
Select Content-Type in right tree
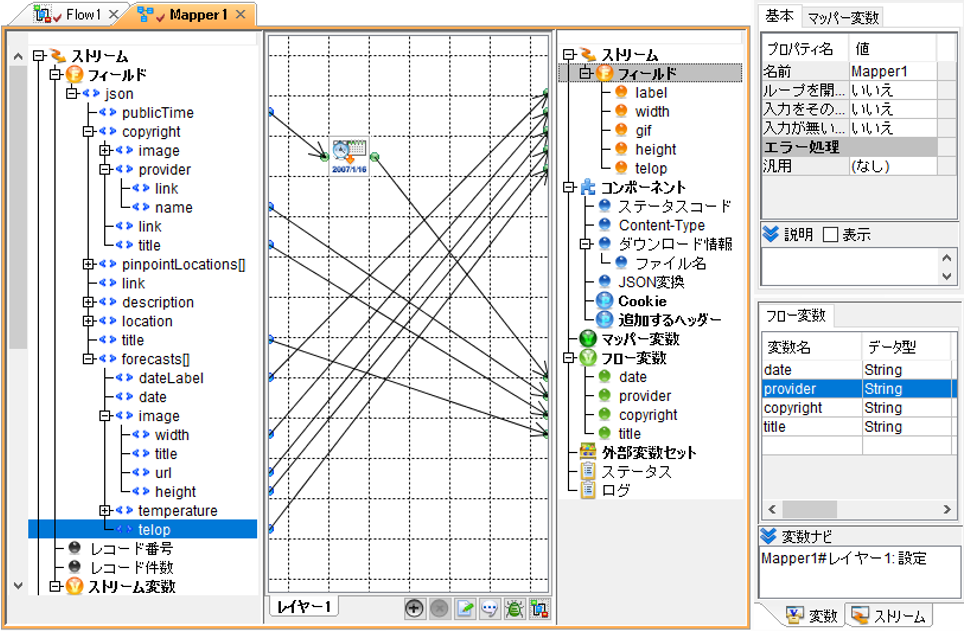[662, 225]
